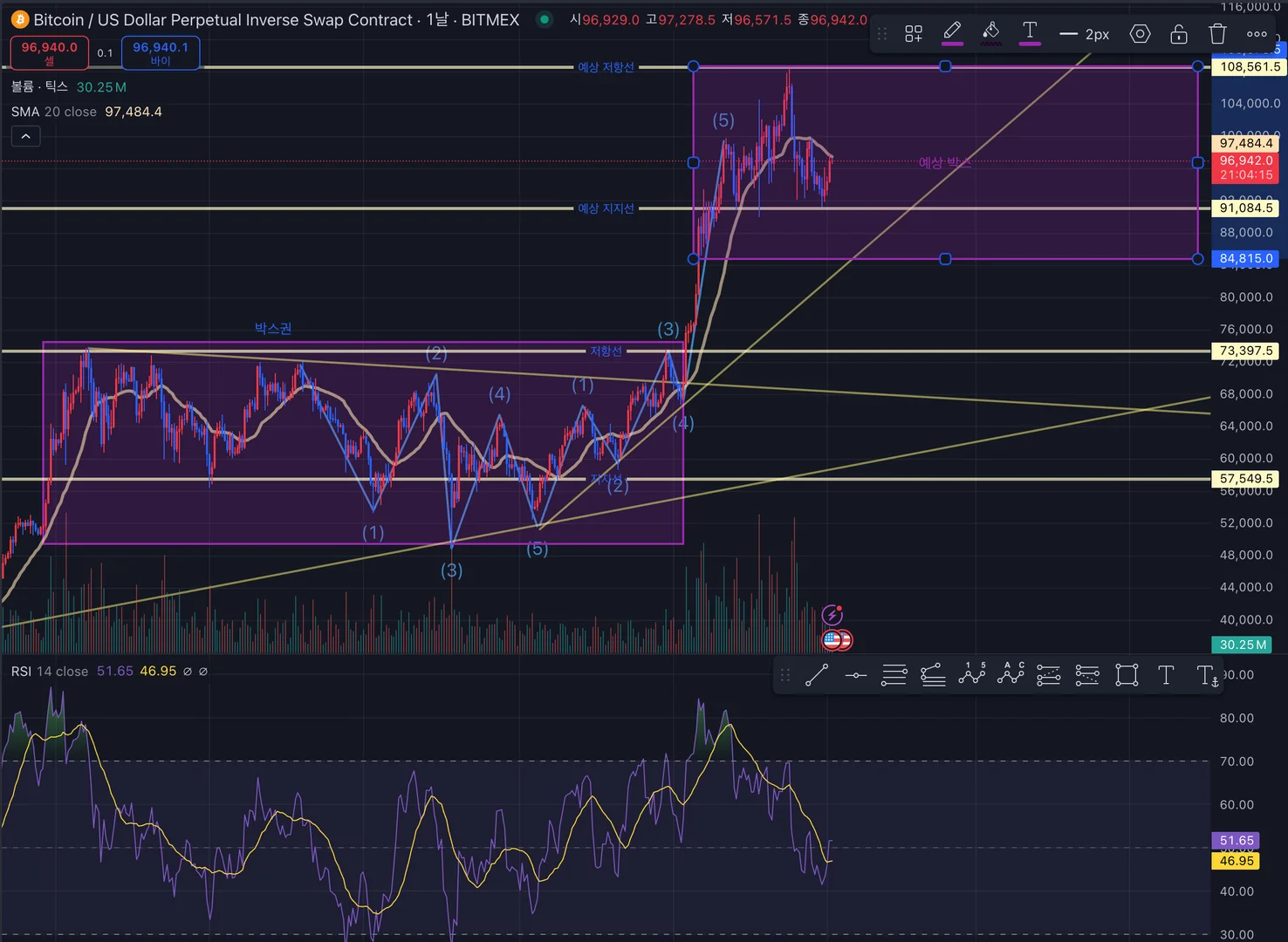The image size is (1288, 942).
Task: Select the rectangle drawing tool
Action: point(1127,675)
